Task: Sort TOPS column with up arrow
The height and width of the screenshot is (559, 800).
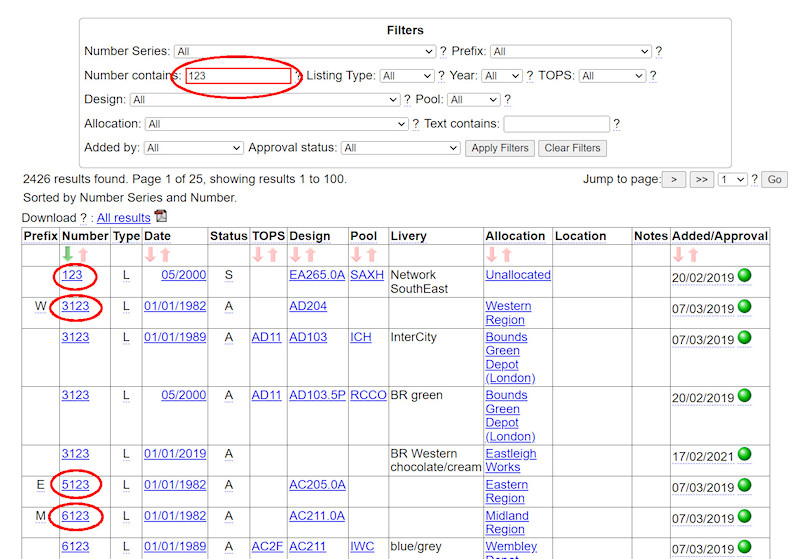Action: [x=273, y=254]
